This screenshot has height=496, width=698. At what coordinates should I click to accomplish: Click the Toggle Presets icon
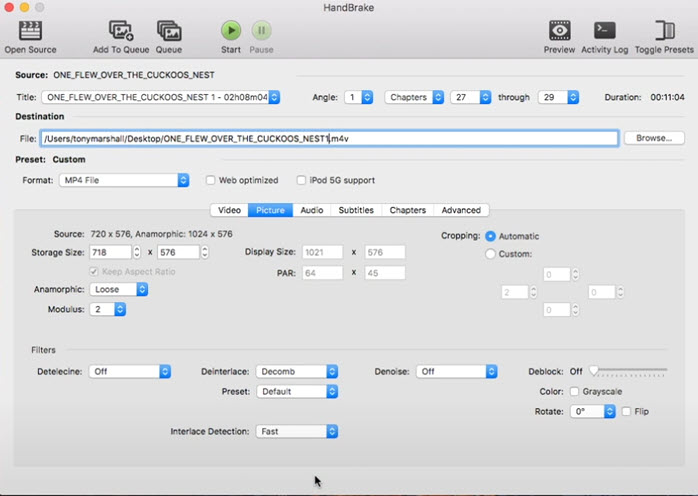(x=664, y=30)
